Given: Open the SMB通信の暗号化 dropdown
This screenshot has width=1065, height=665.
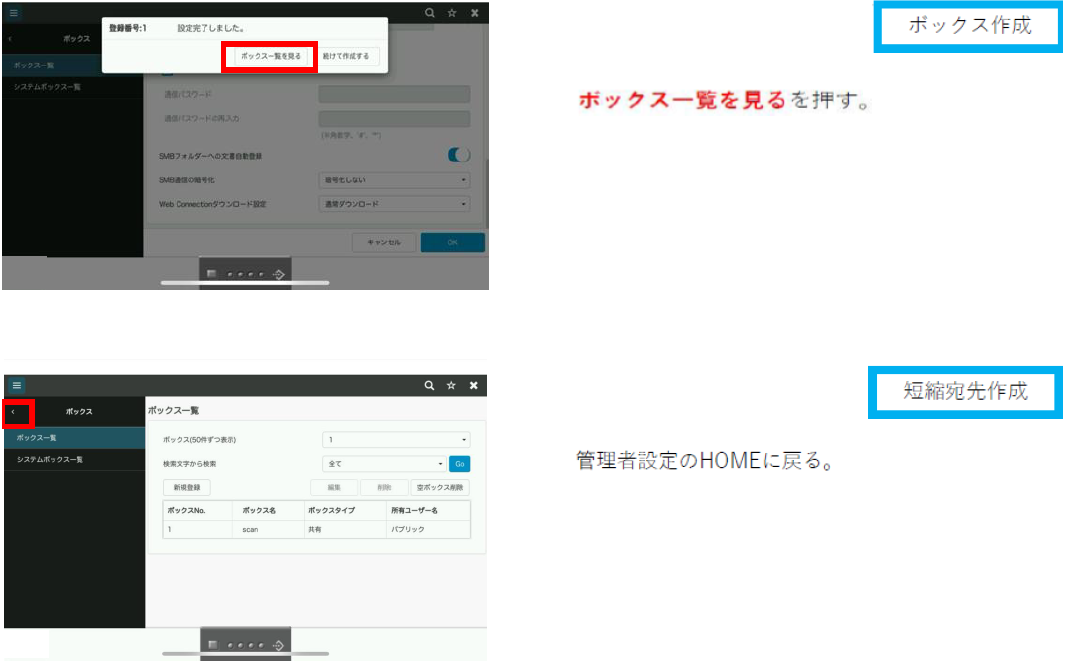Looking at the screenshot, I should click(394, 180).
